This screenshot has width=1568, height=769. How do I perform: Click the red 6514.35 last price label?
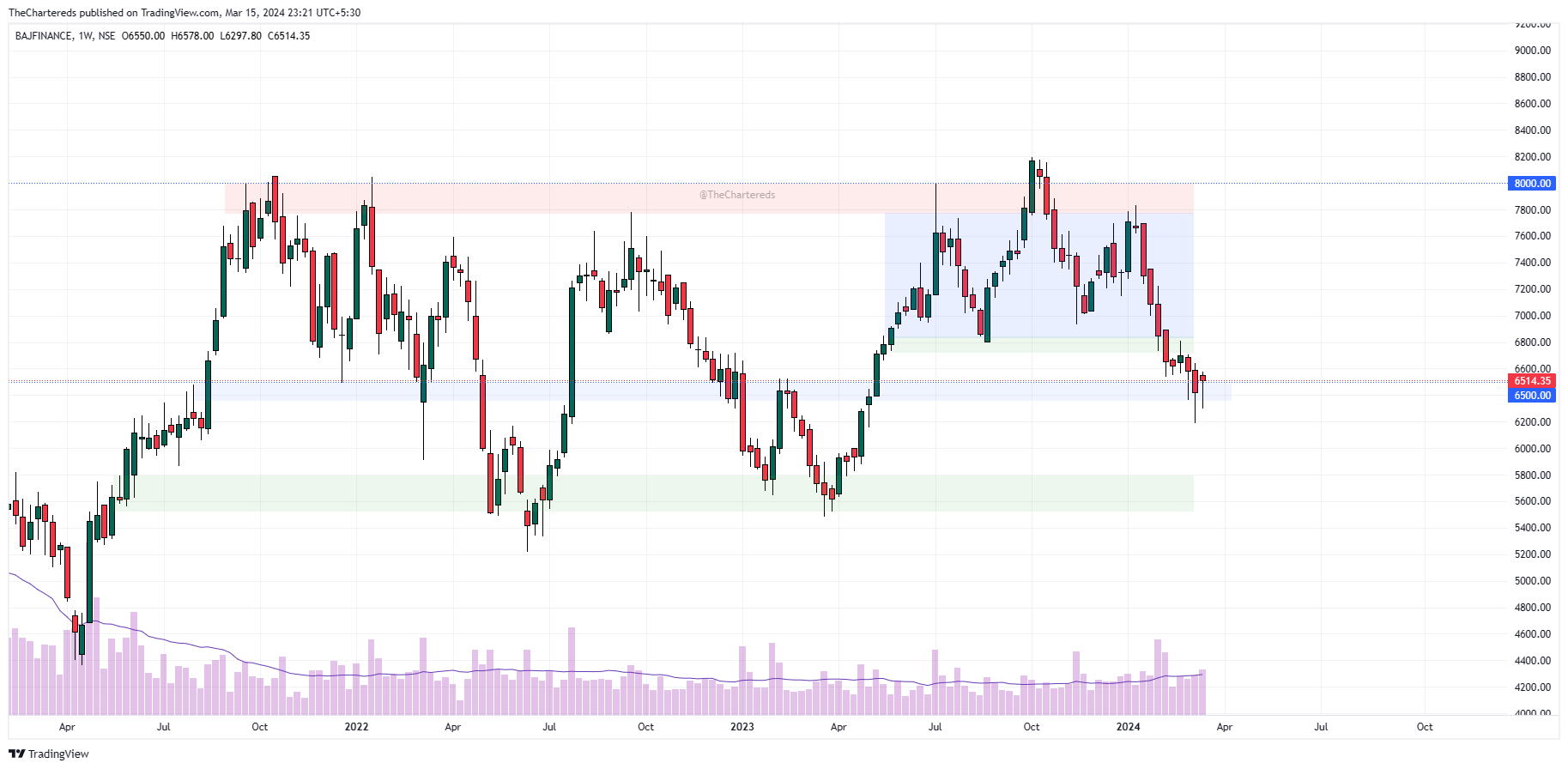(1532, 381)
